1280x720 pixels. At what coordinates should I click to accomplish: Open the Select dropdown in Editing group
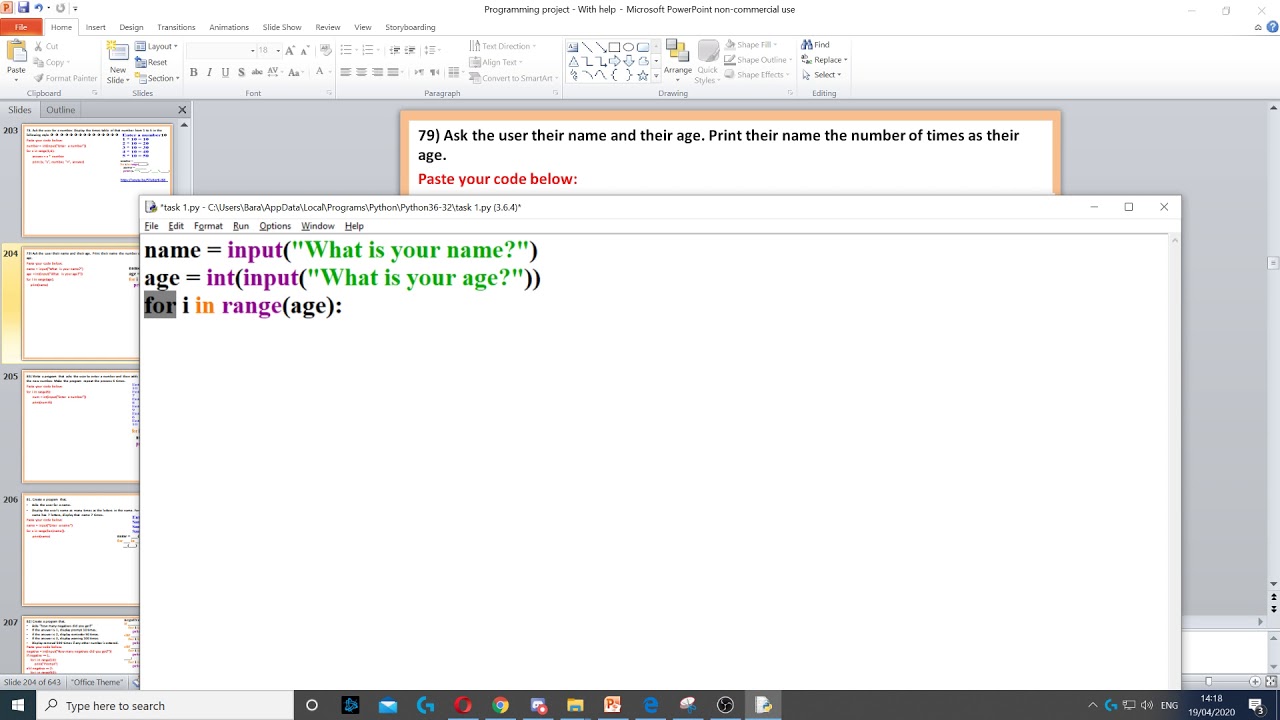821,75
